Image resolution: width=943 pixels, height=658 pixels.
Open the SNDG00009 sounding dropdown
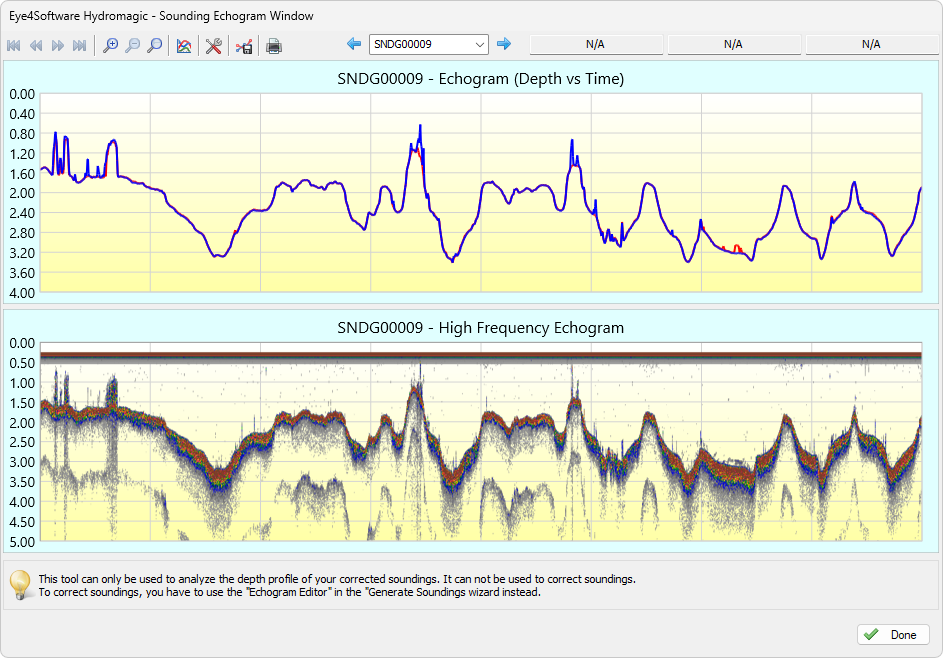[x=429, y=44]
